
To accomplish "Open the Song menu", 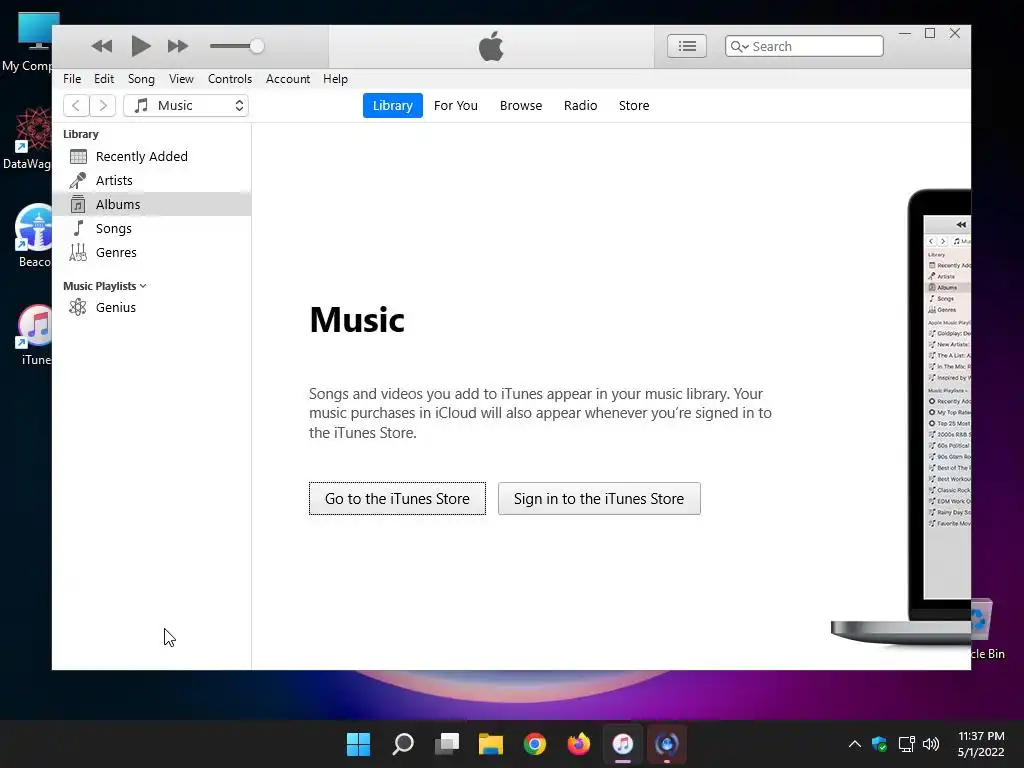I will pyautogui.click(x=141, y=78).
